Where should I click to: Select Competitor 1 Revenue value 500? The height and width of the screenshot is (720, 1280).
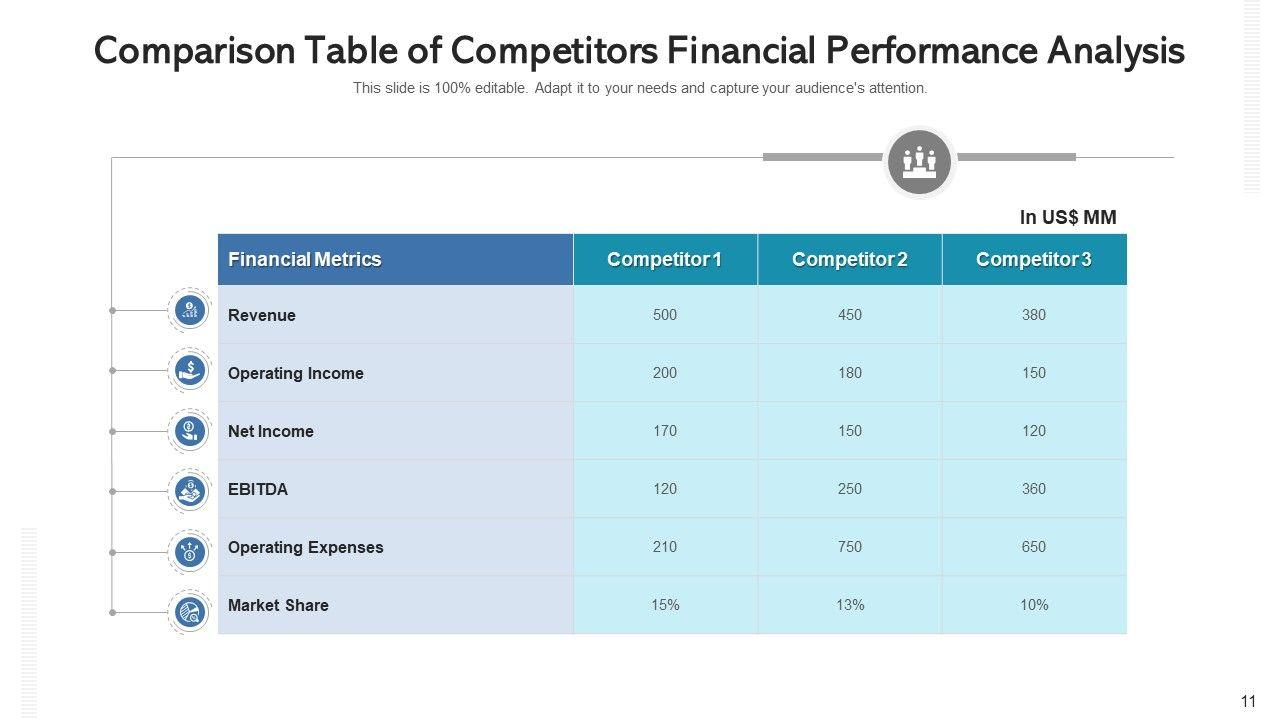tap(665, 315)
